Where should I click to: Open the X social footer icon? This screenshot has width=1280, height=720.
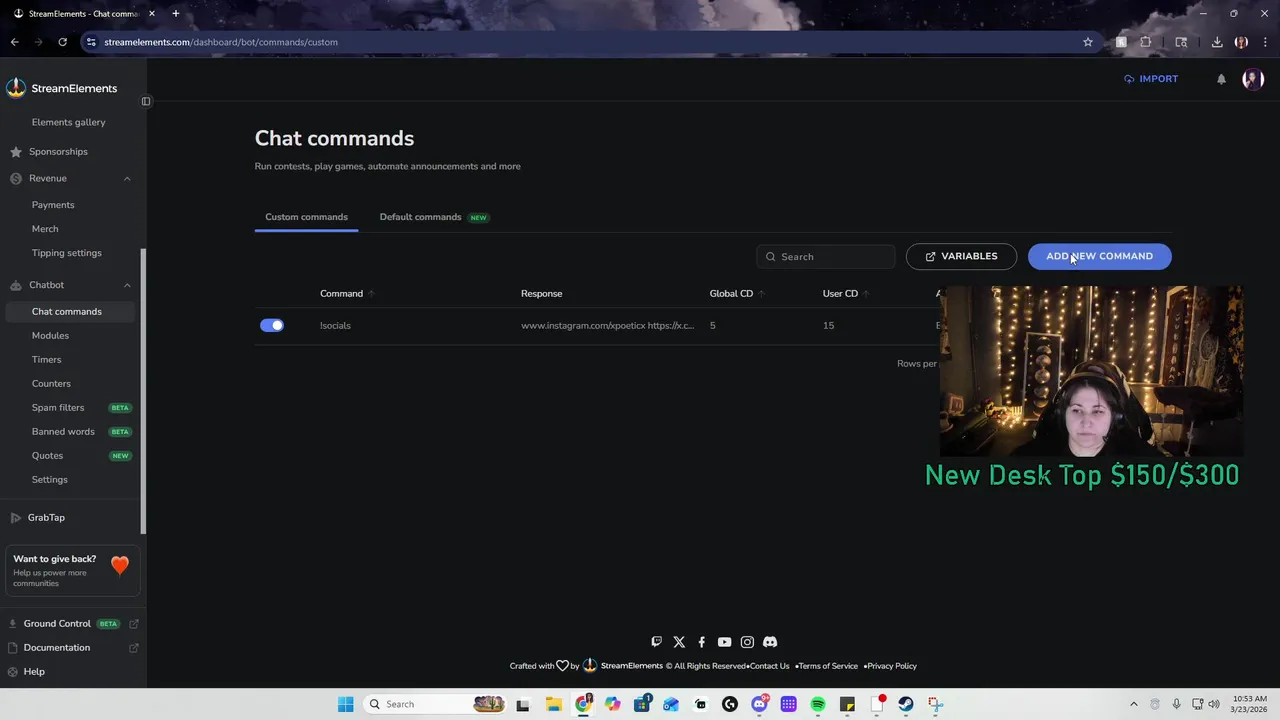679,642
